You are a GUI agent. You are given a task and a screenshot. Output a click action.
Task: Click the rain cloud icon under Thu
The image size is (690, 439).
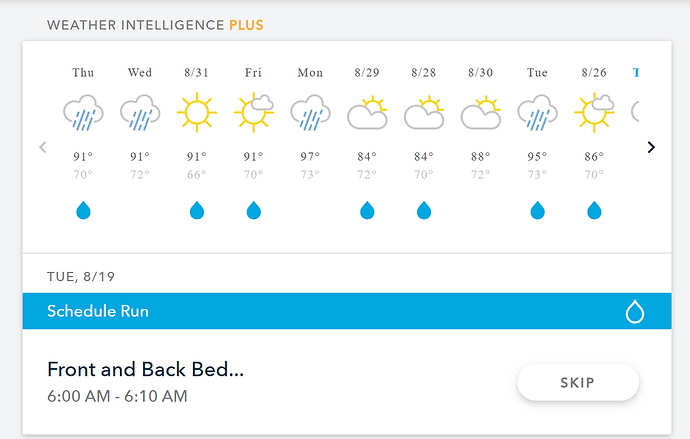83,113
